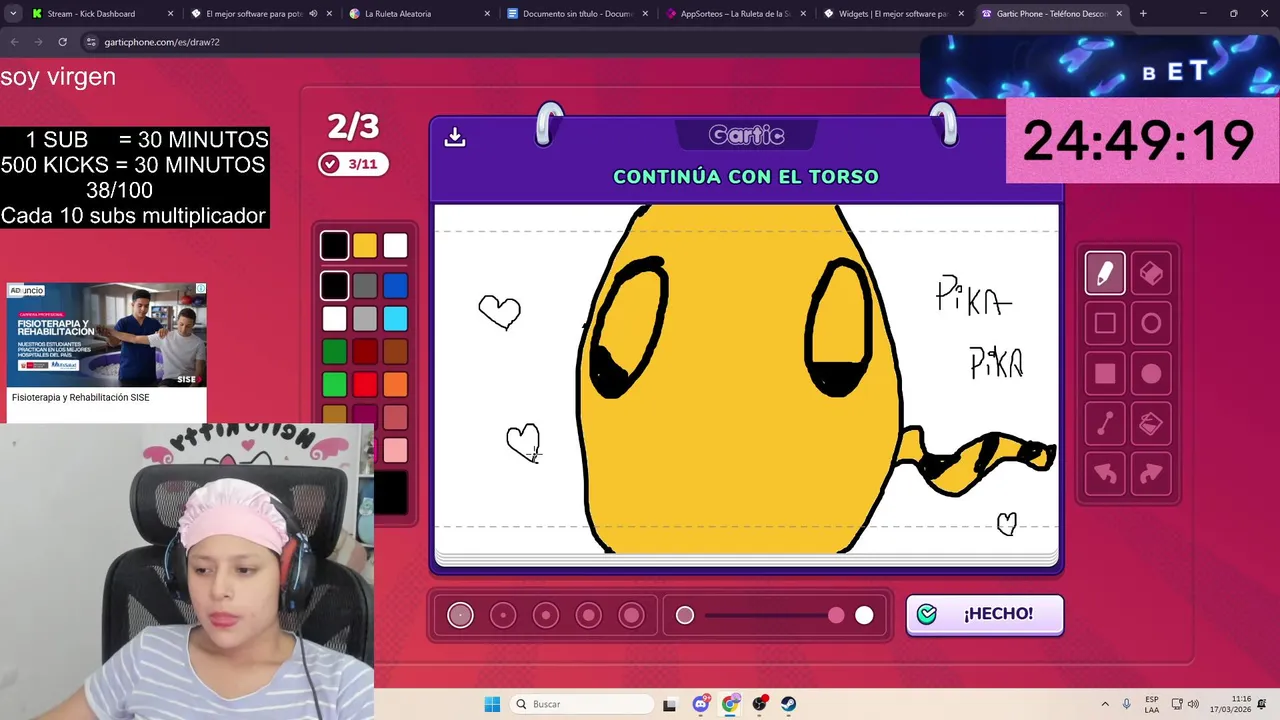Screen dimensions: 1280x720
Task: Pick the third brush size
Action: [x=546, y=615]
